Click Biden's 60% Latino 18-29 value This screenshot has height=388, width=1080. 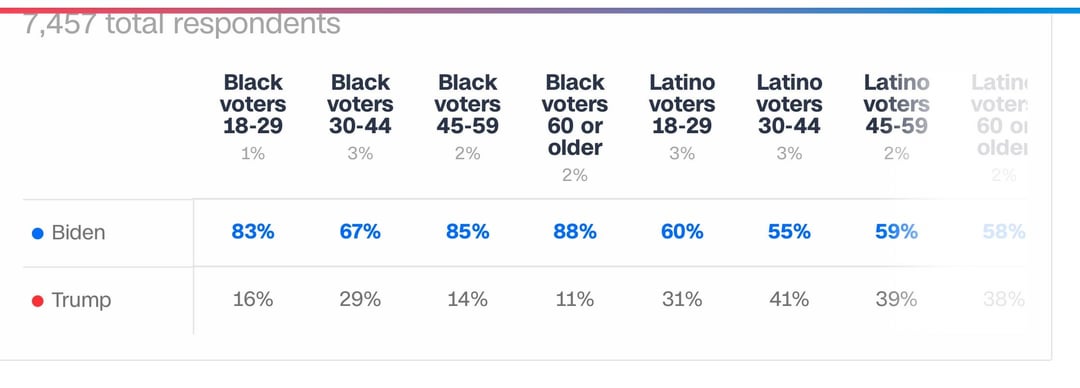[x=682, y=232]
